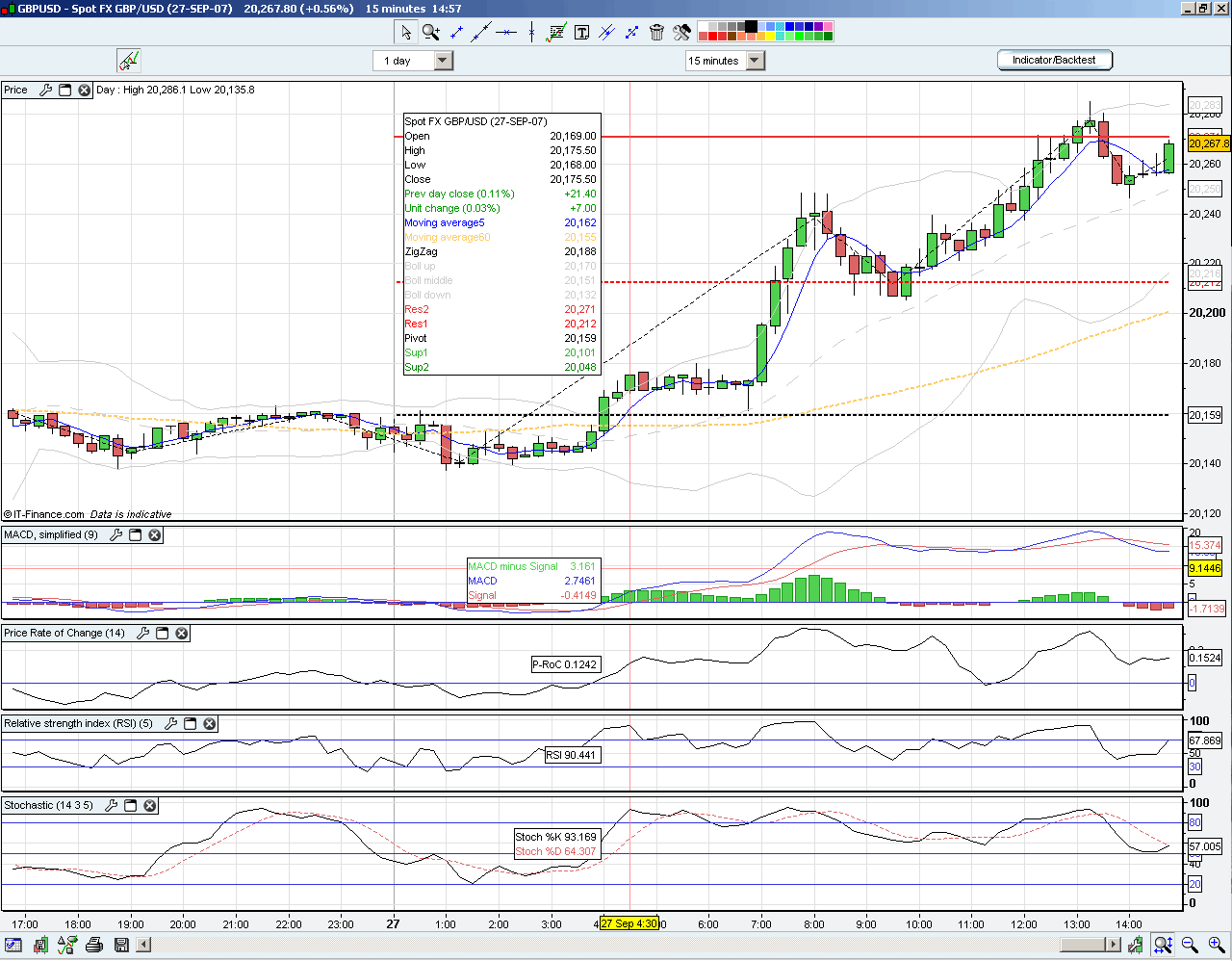The height and width of the screenshot is (961, 1232).
Task: Close the Stochastic panel
Action: [150, 805]
